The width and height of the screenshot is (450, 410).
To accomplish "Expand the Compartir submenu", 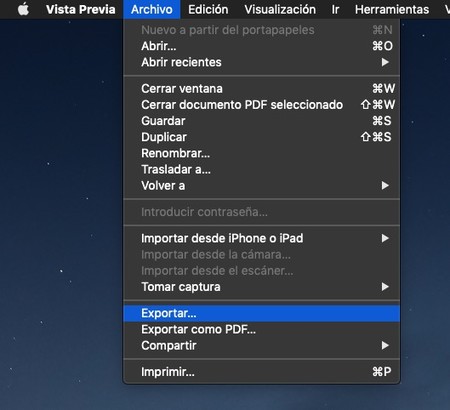I will pyautogui.click(x=262, y=346).
